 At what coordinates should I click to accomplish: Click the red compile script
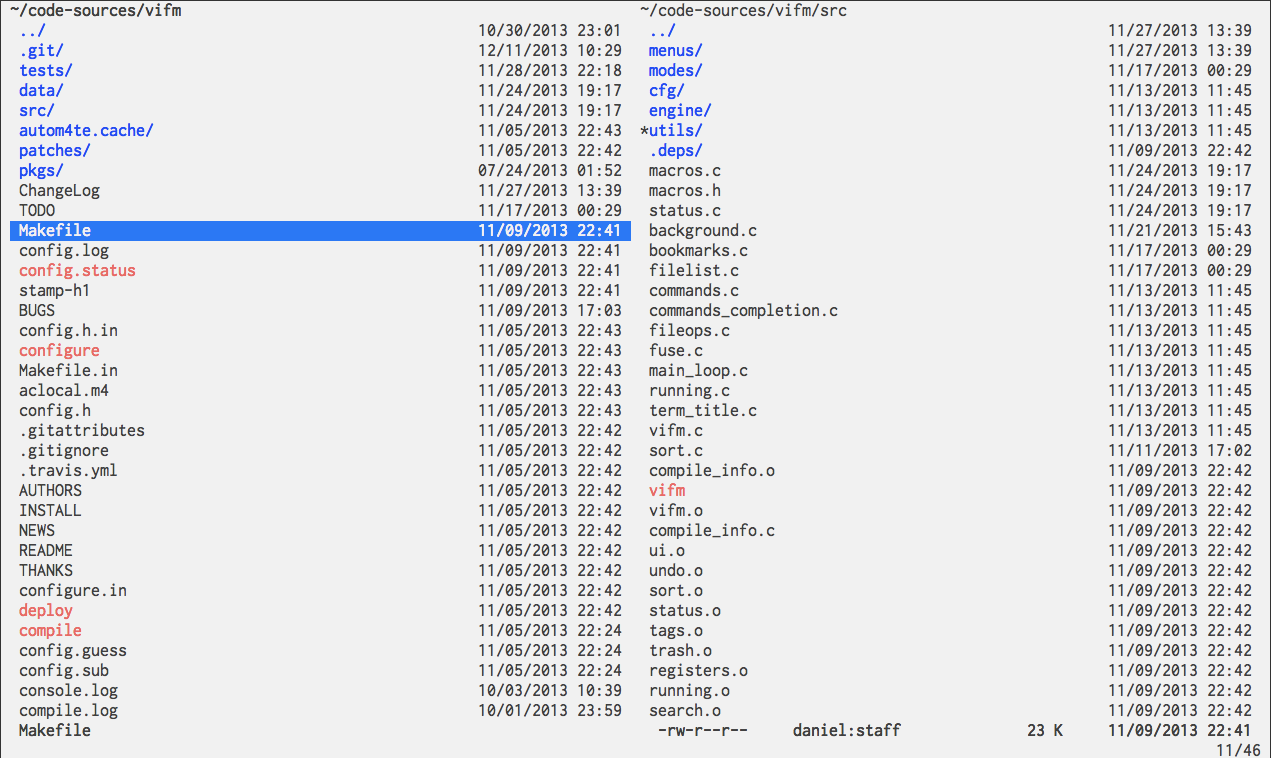[x=50, y=630]
